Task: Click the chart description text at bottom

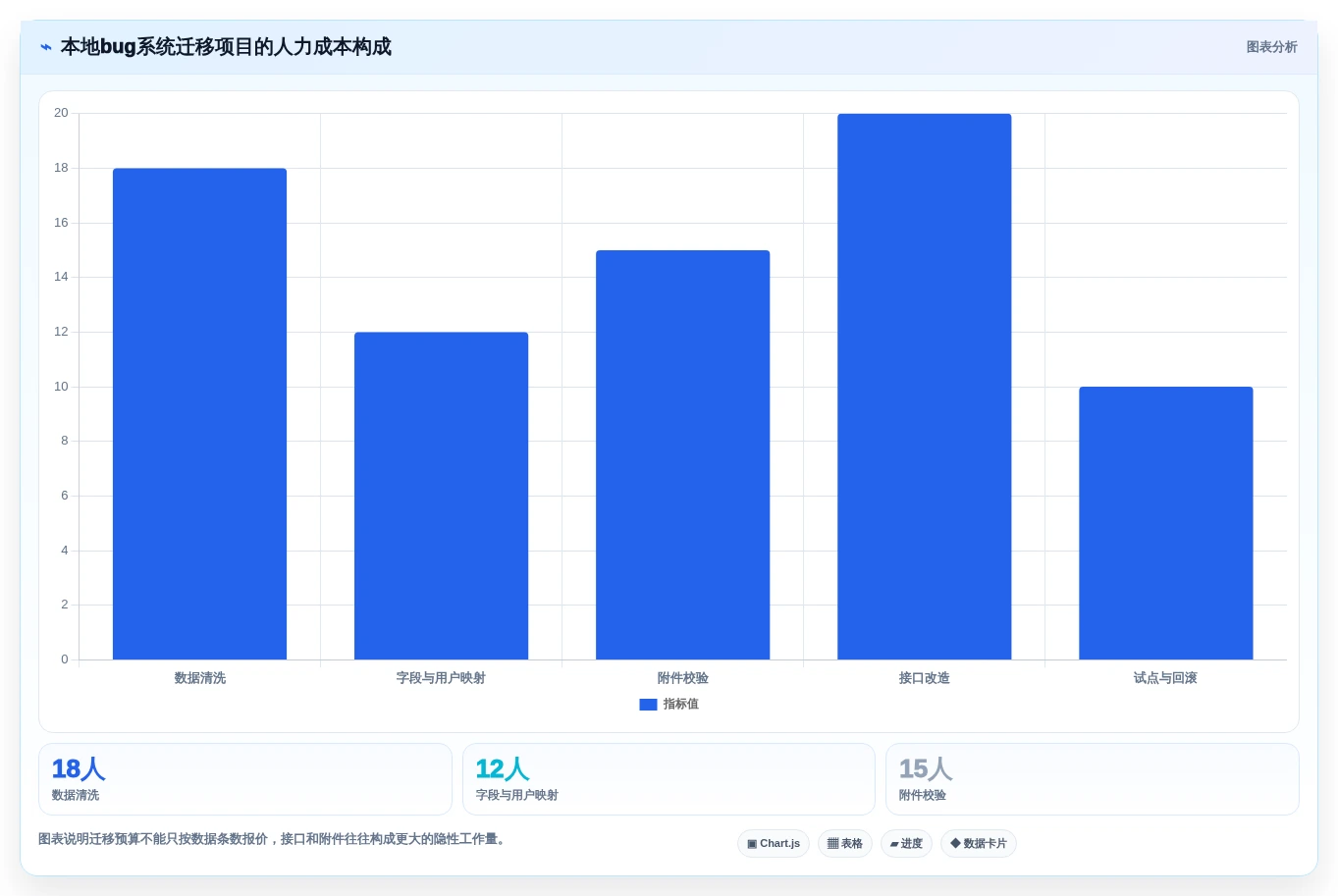Action: [x=274, y=839]
